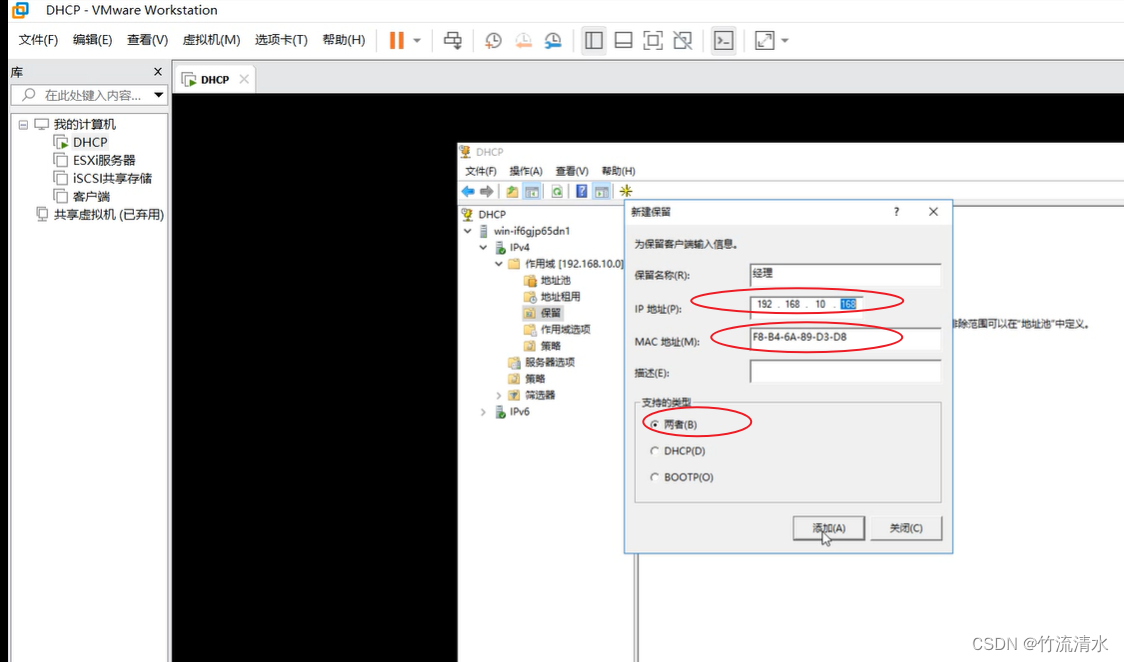The width and height of the screenshot is (1124, 662).
Task: Click the 保留名称 input field
Action: coord(845,274)
